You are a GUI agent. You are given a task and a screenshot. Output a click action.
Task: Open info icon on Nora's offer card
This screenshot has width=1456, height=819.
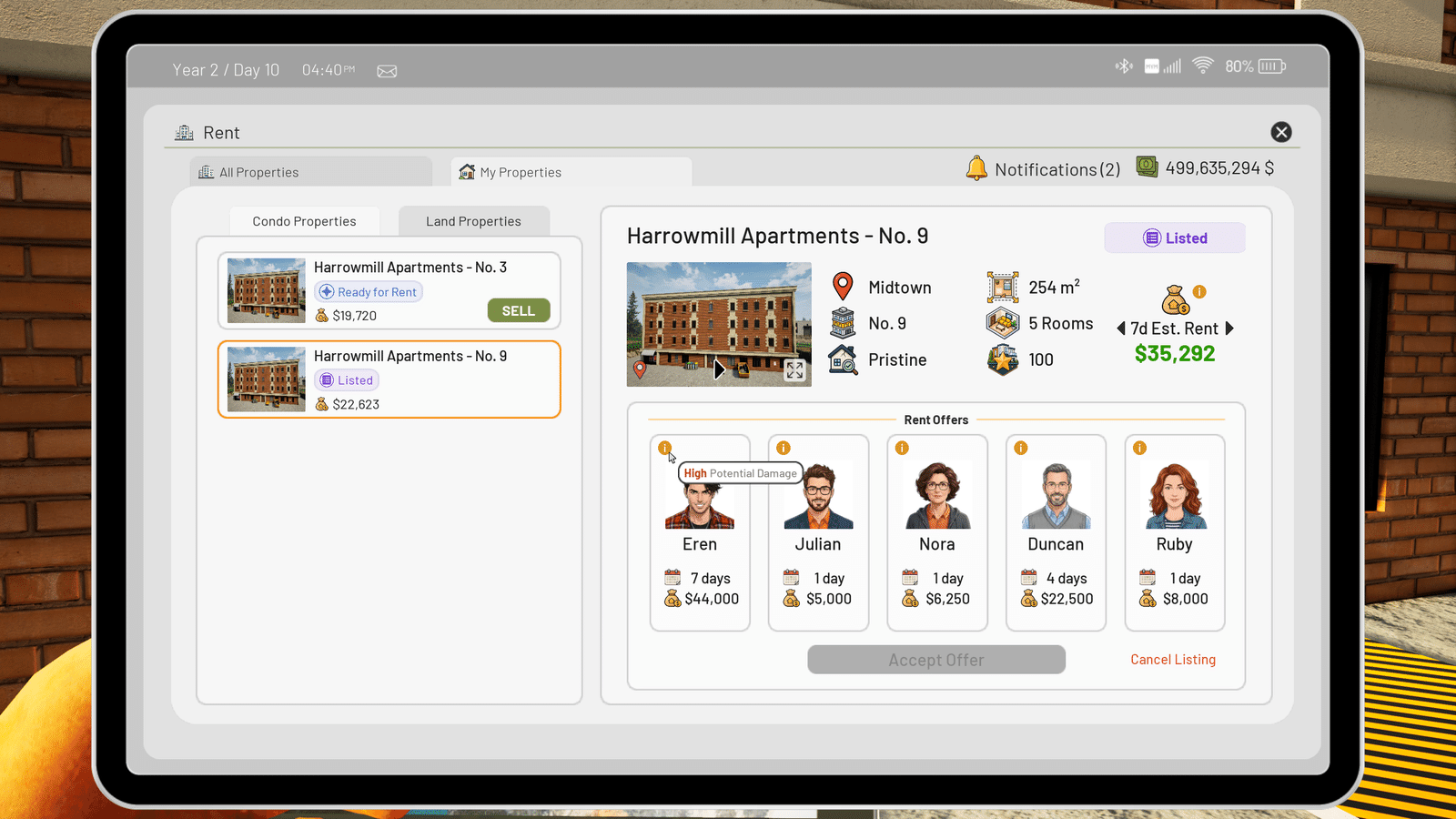click(902, 448)
